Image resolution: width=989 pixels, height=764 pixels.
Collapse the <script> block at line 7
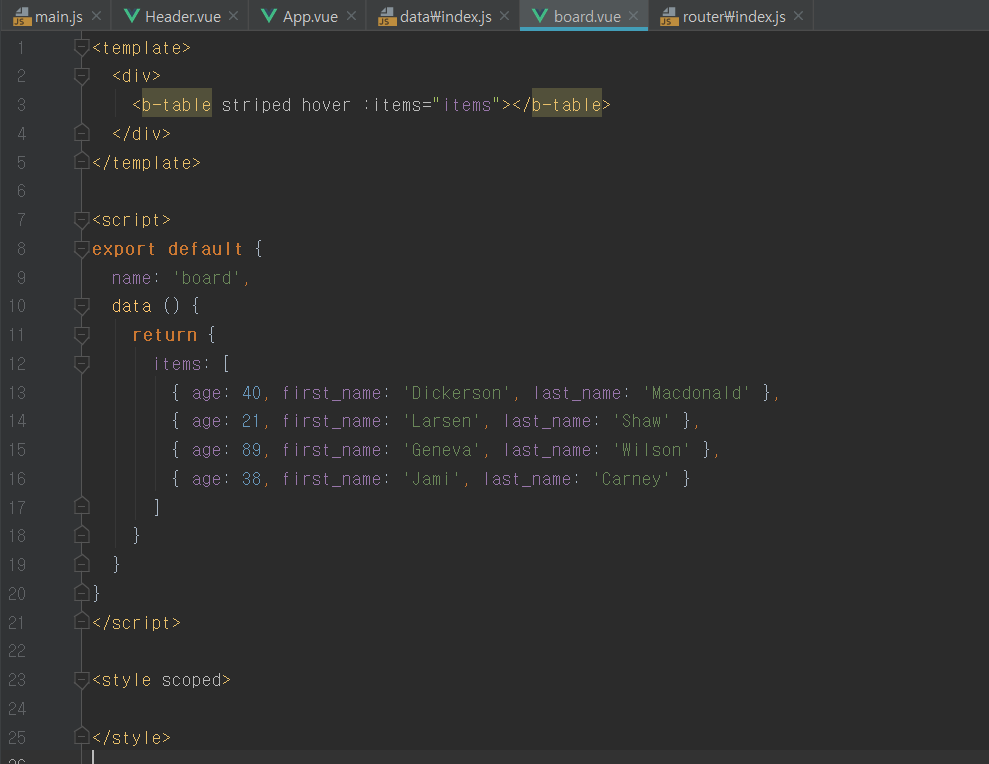pos(81,220)
